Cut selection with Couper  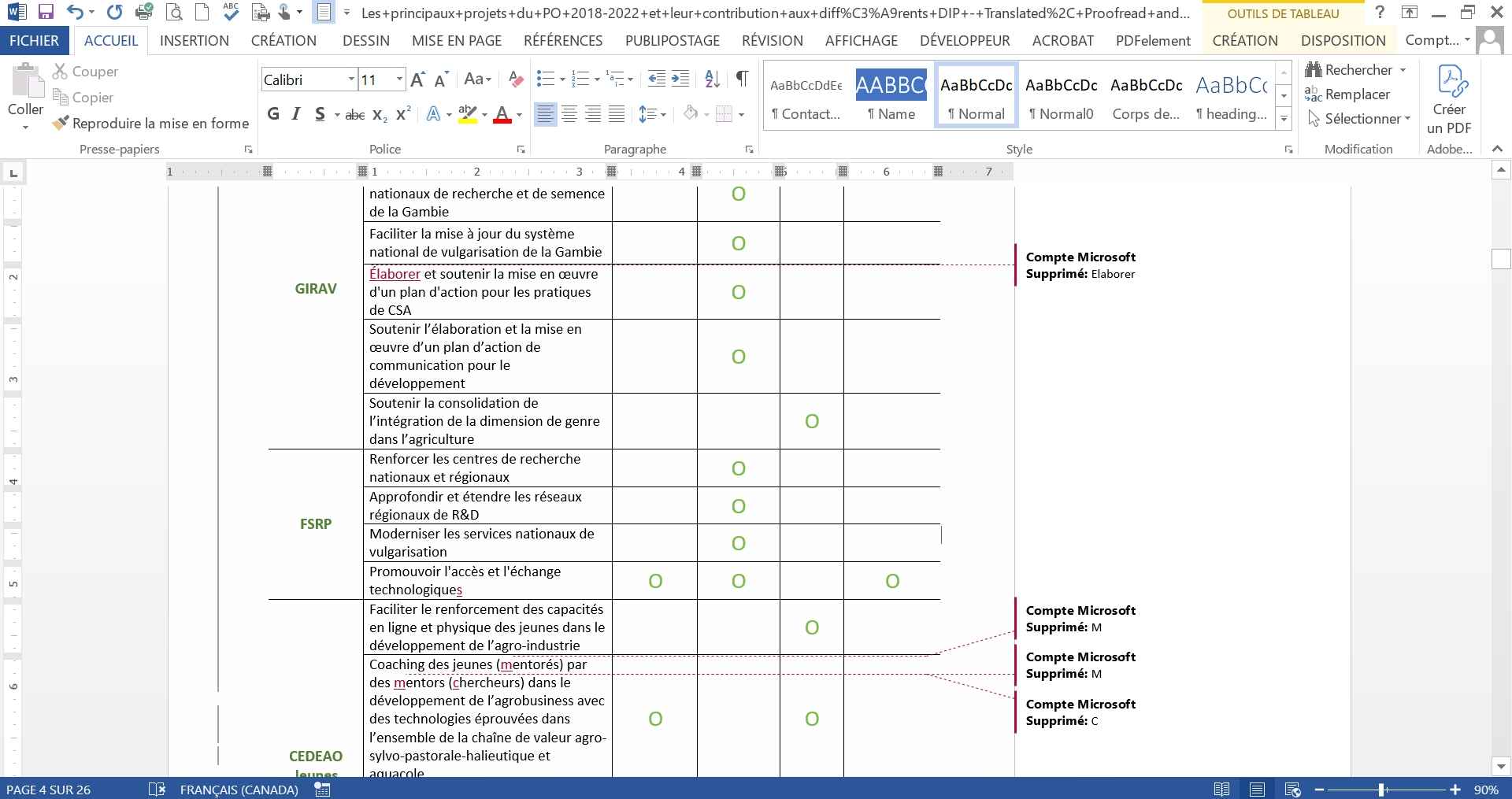(x=85, y=72)
